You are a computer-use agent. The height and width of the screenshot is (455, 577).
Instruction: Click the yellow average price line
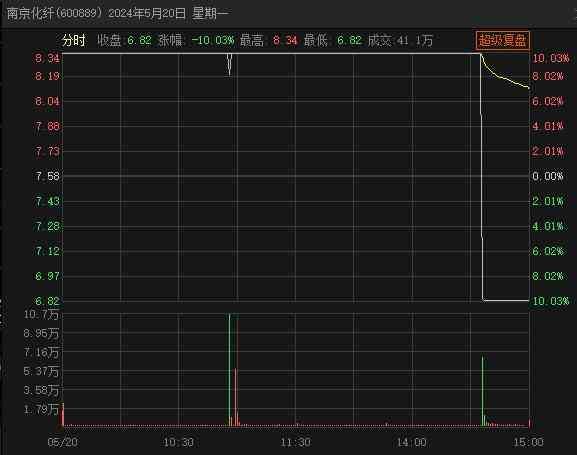[x=504, y=75]
